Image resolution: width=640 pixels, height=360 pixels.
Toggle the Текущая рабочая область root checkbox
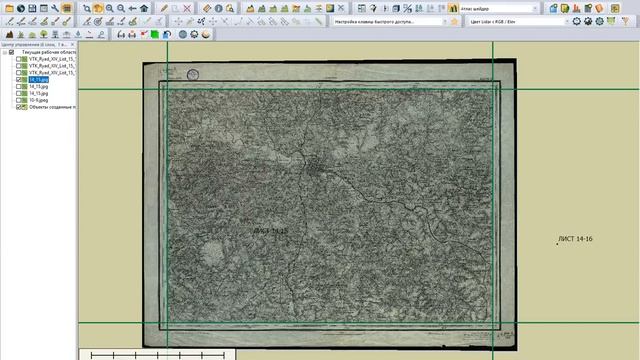pyautogui.click(x=11, y=52)
